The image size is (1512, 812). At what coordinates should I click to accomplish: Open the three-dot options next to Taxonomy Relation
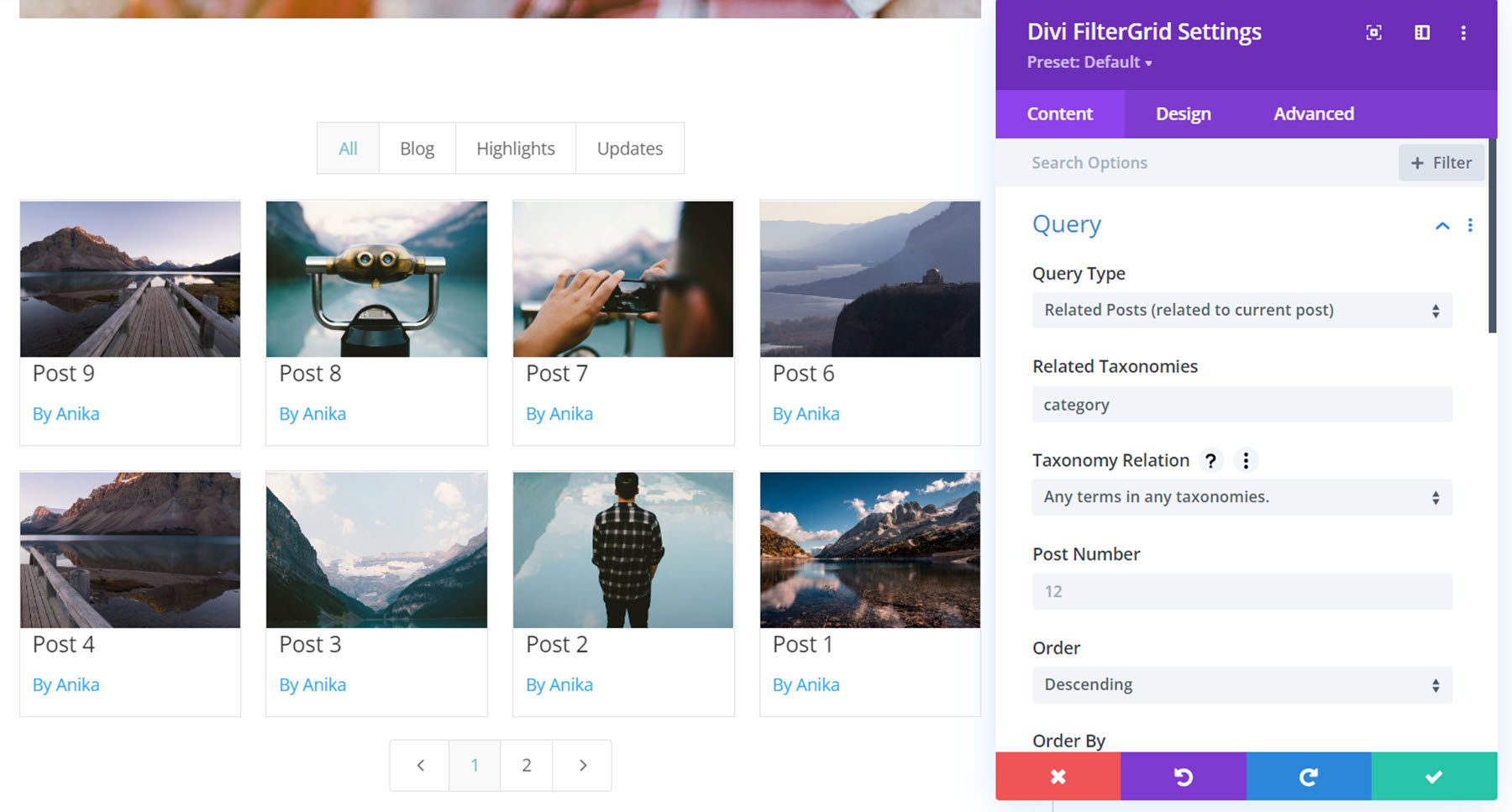[x=1247, y=460]
